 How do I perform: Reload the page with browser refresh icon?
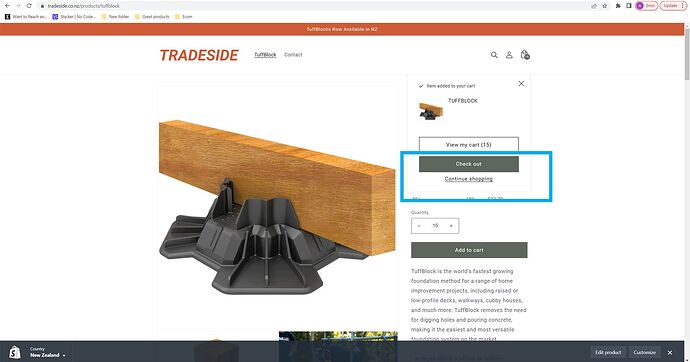29,6
